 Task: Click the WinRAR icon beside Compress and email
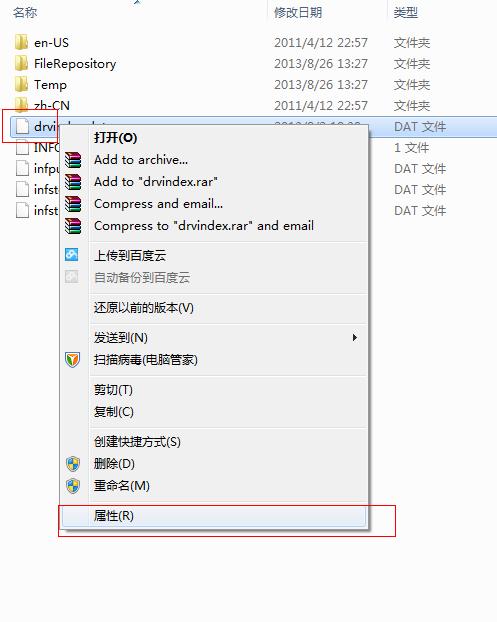tap(73, 204)
